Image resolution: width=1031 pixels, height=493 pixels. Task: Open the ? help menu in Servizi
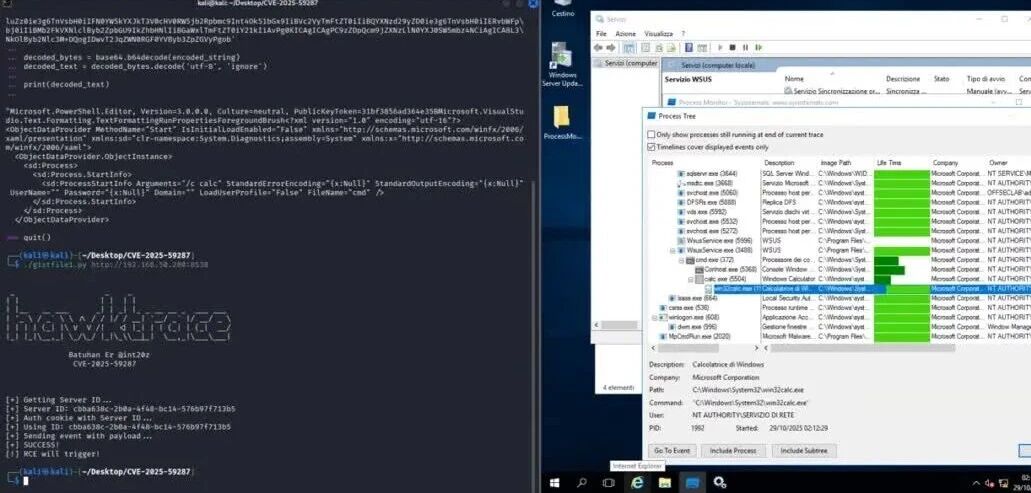coord(683,34)
